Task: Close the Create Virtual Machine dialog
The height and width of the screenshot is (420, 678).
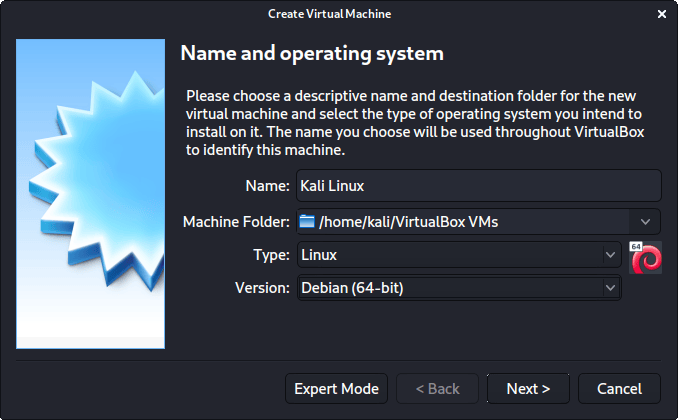Action: tap(661, 14)
